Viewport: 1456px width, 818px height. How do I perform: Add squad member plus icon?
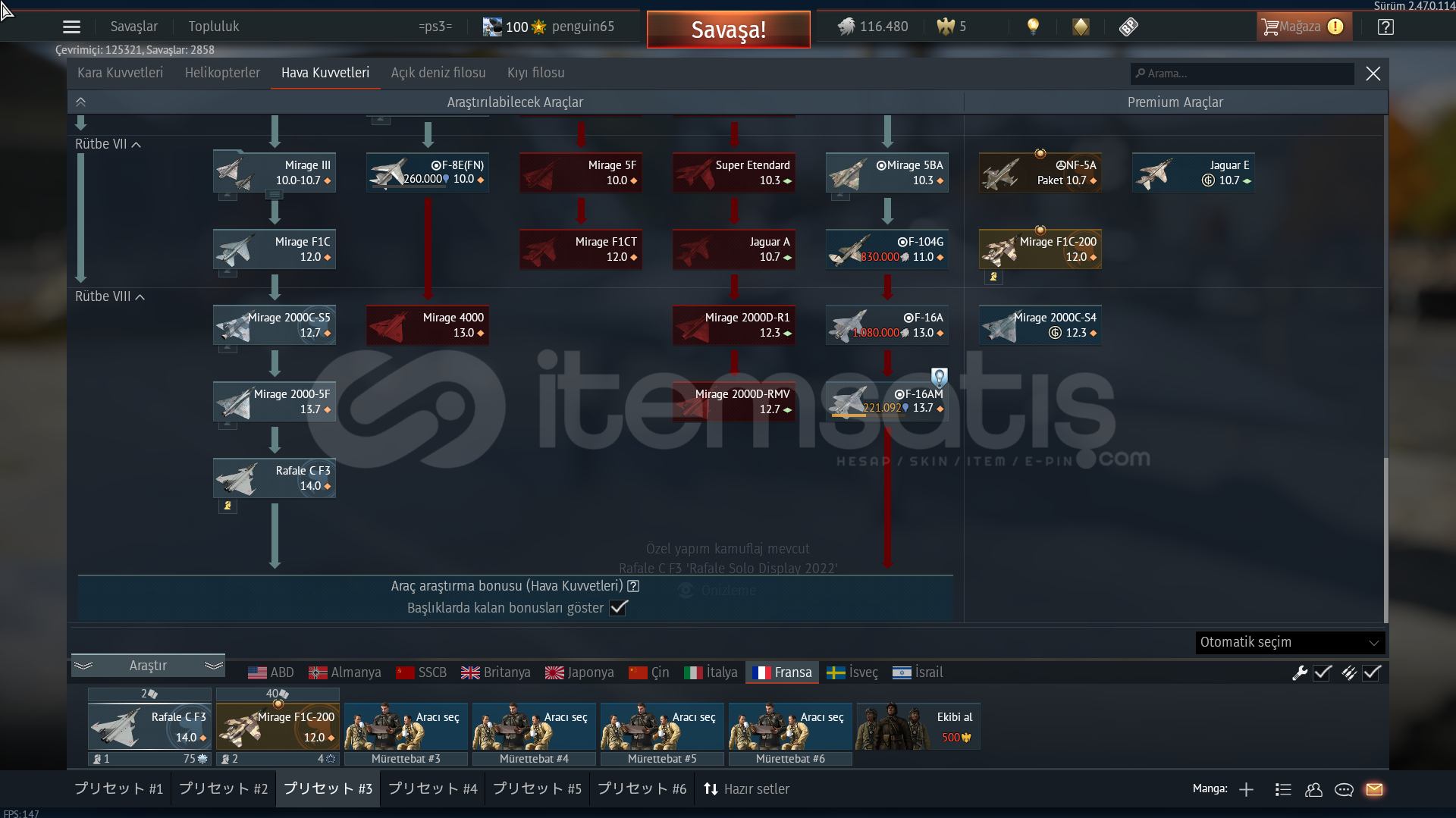[x=1246, y=790]
